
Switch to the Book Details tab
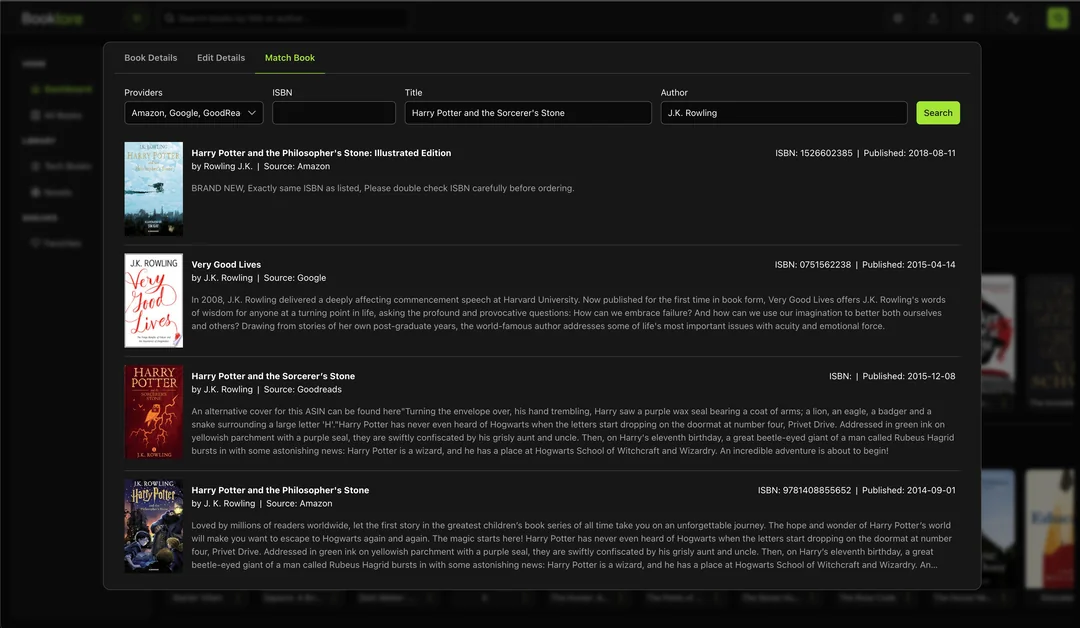150,58
